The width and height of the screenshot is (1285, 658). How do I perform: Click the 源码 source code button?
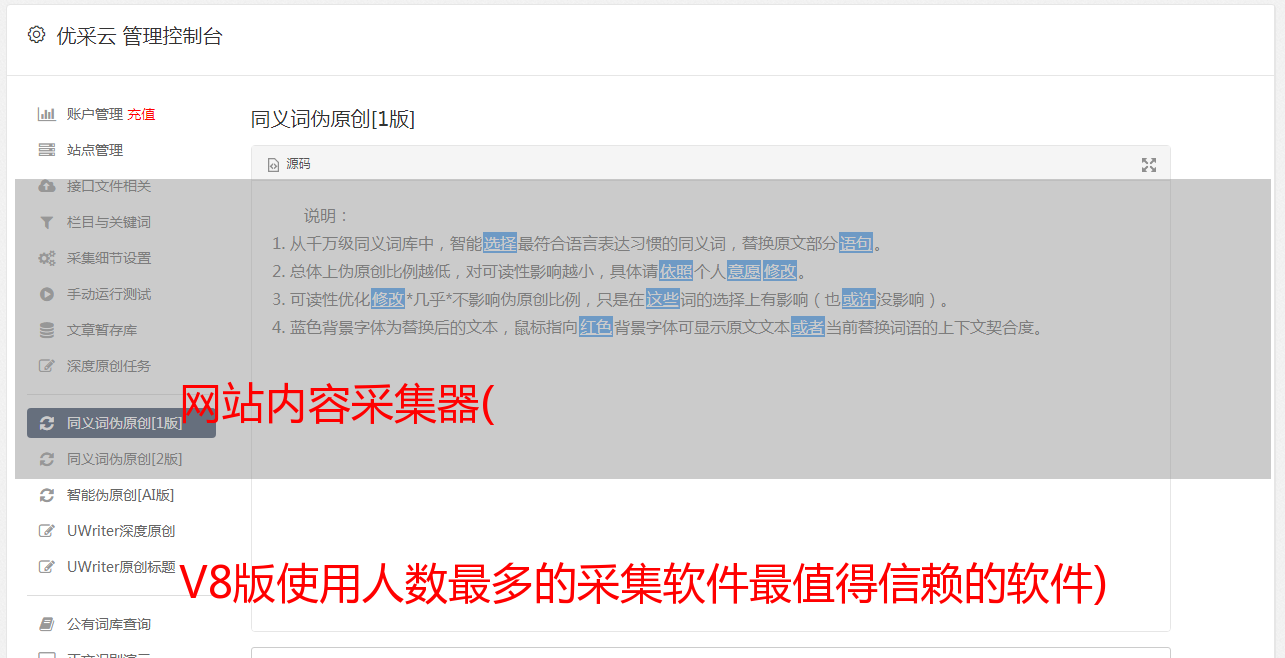click(x=289, y=164)
